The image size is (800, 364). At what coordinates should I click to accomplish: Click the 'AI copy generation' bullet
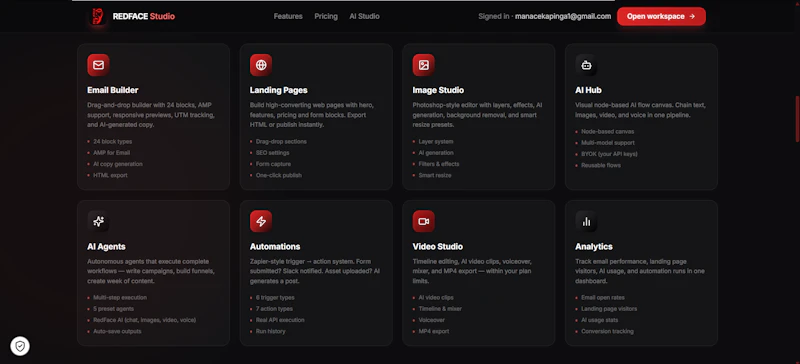(x=115, y=164)
